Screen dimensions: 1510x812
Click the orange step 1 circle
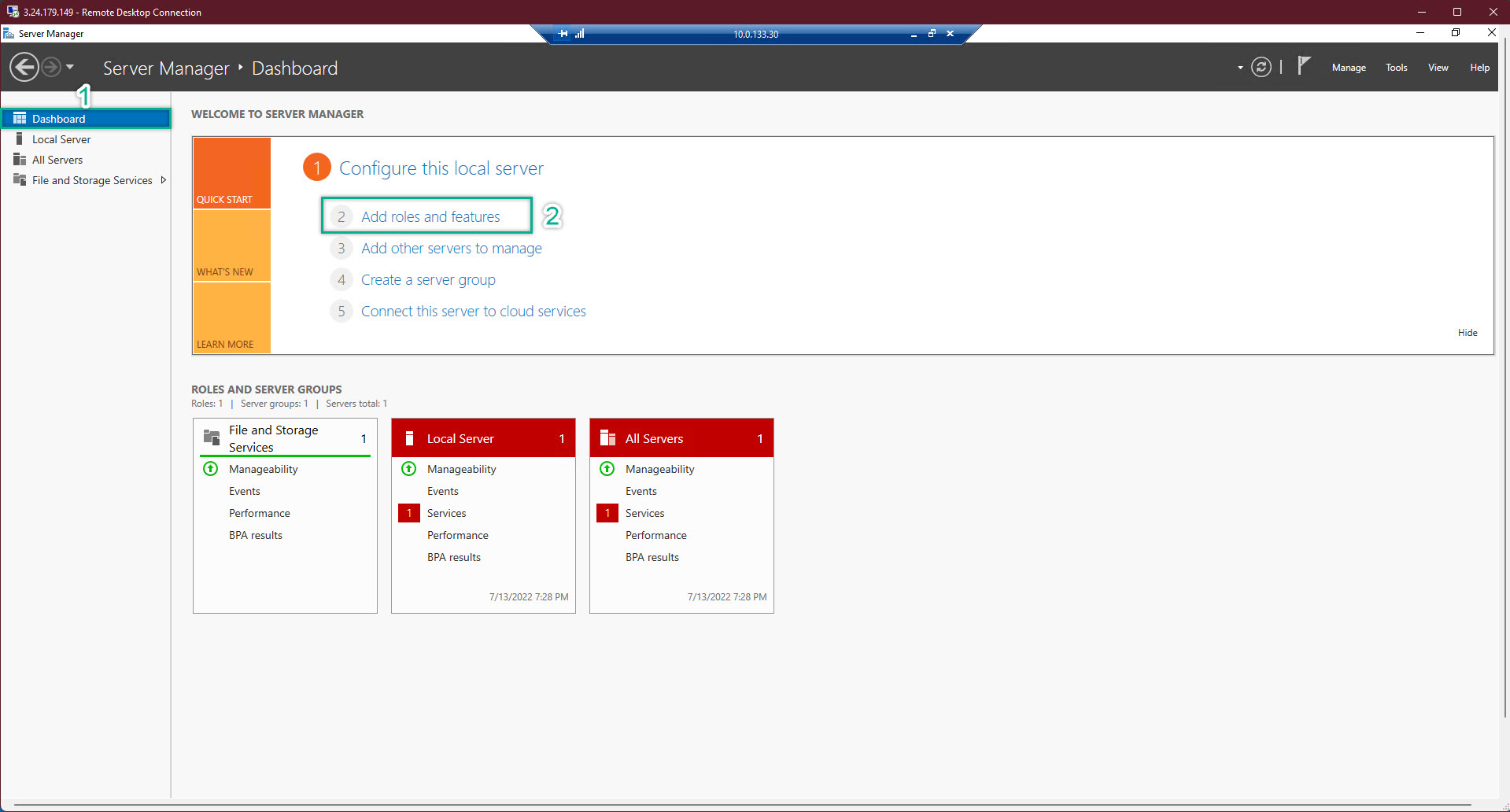(x=317, y=167)
